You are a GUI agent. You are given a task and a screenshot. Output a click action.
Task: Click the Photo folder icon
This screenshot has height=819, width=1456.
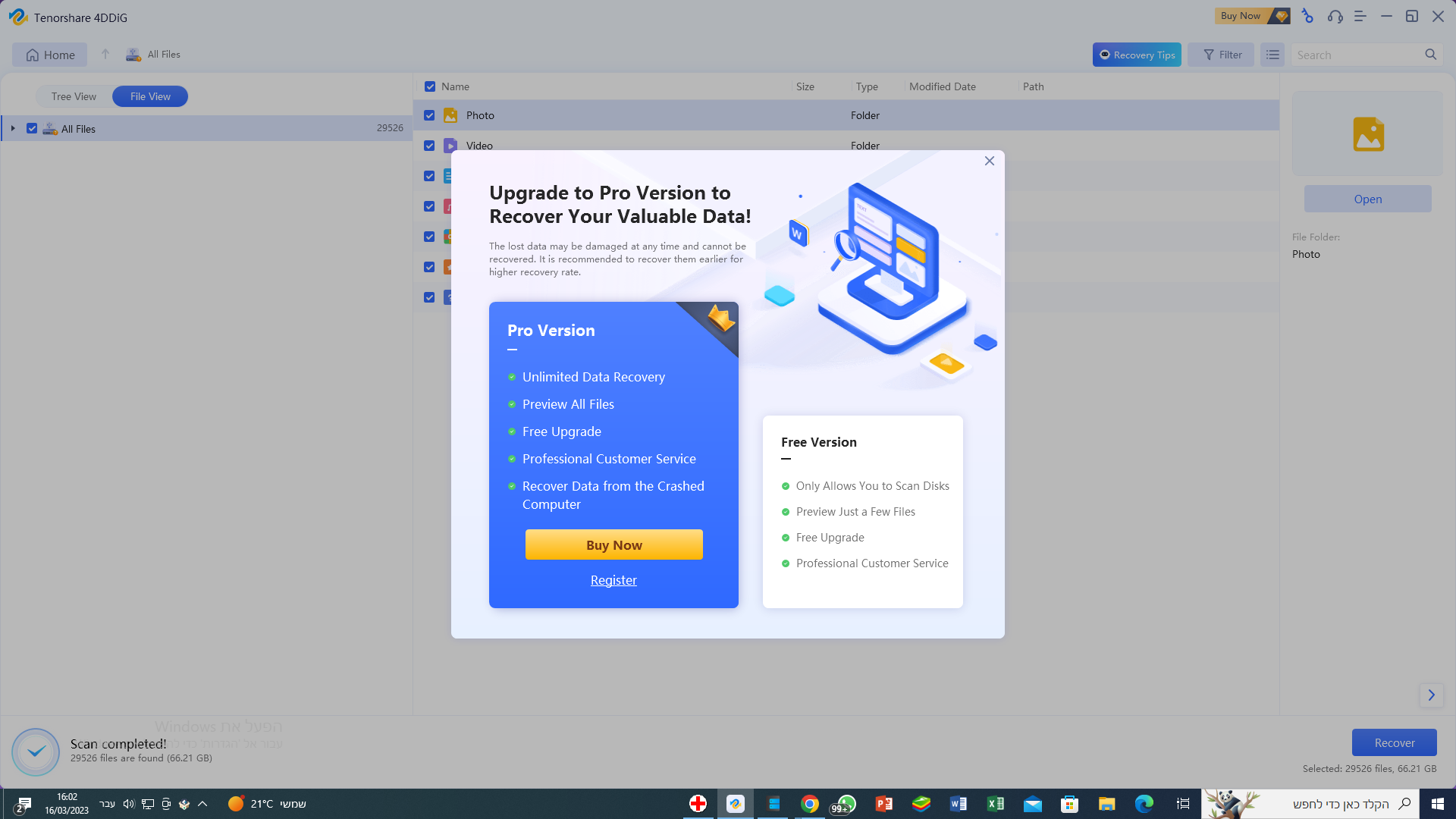(450, 115)
